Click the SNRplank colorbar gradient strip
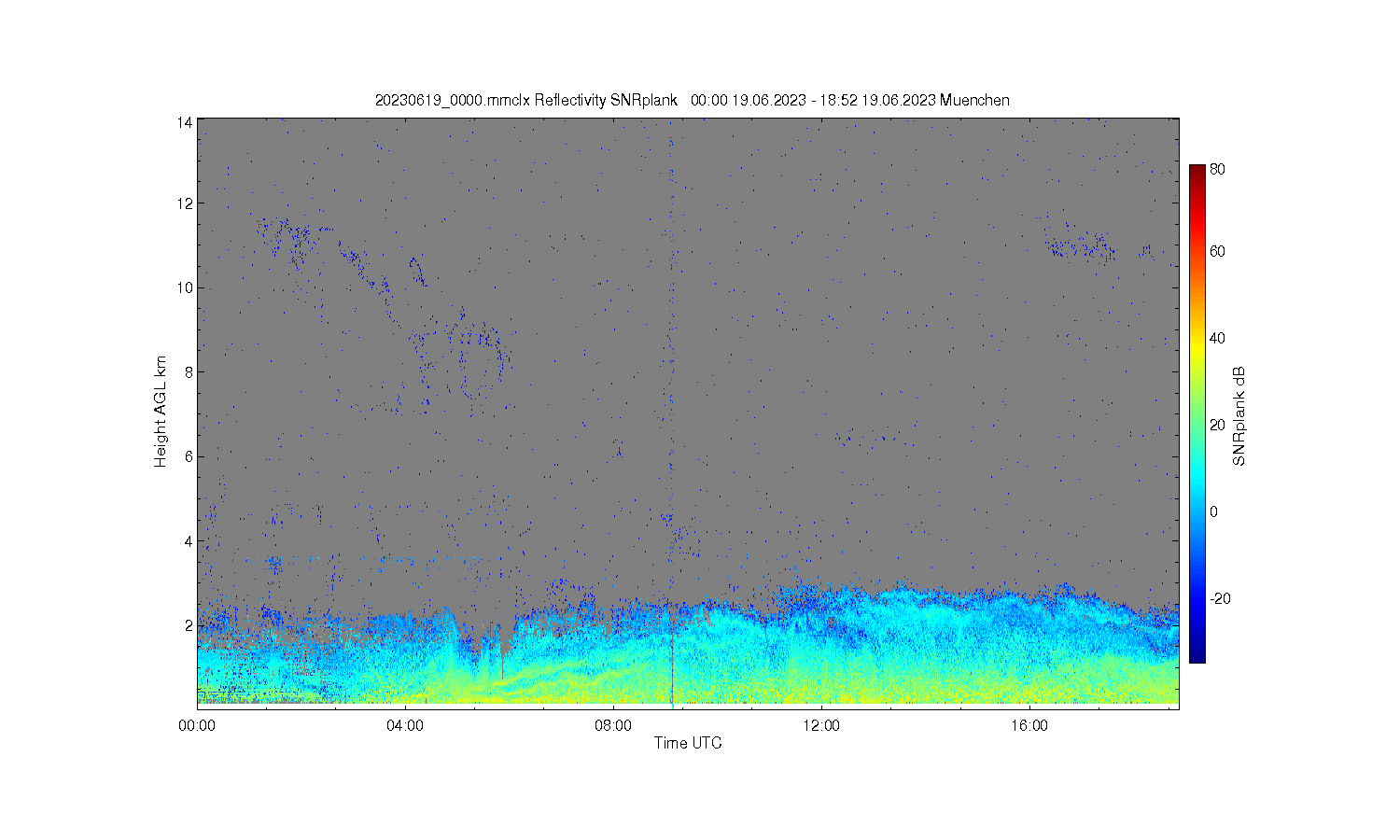Image resolution: width=1400 pixels, height=840 pixels. click(x=1197, y=413)
